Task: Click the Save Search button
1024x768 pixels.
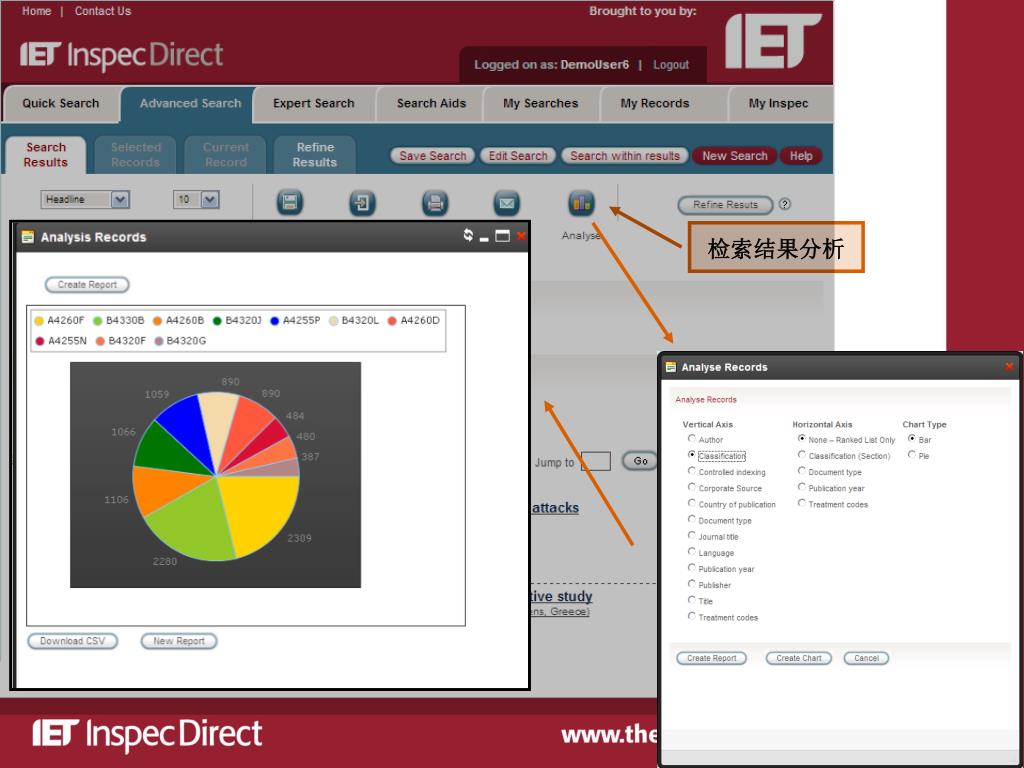Action: (432, 155)
